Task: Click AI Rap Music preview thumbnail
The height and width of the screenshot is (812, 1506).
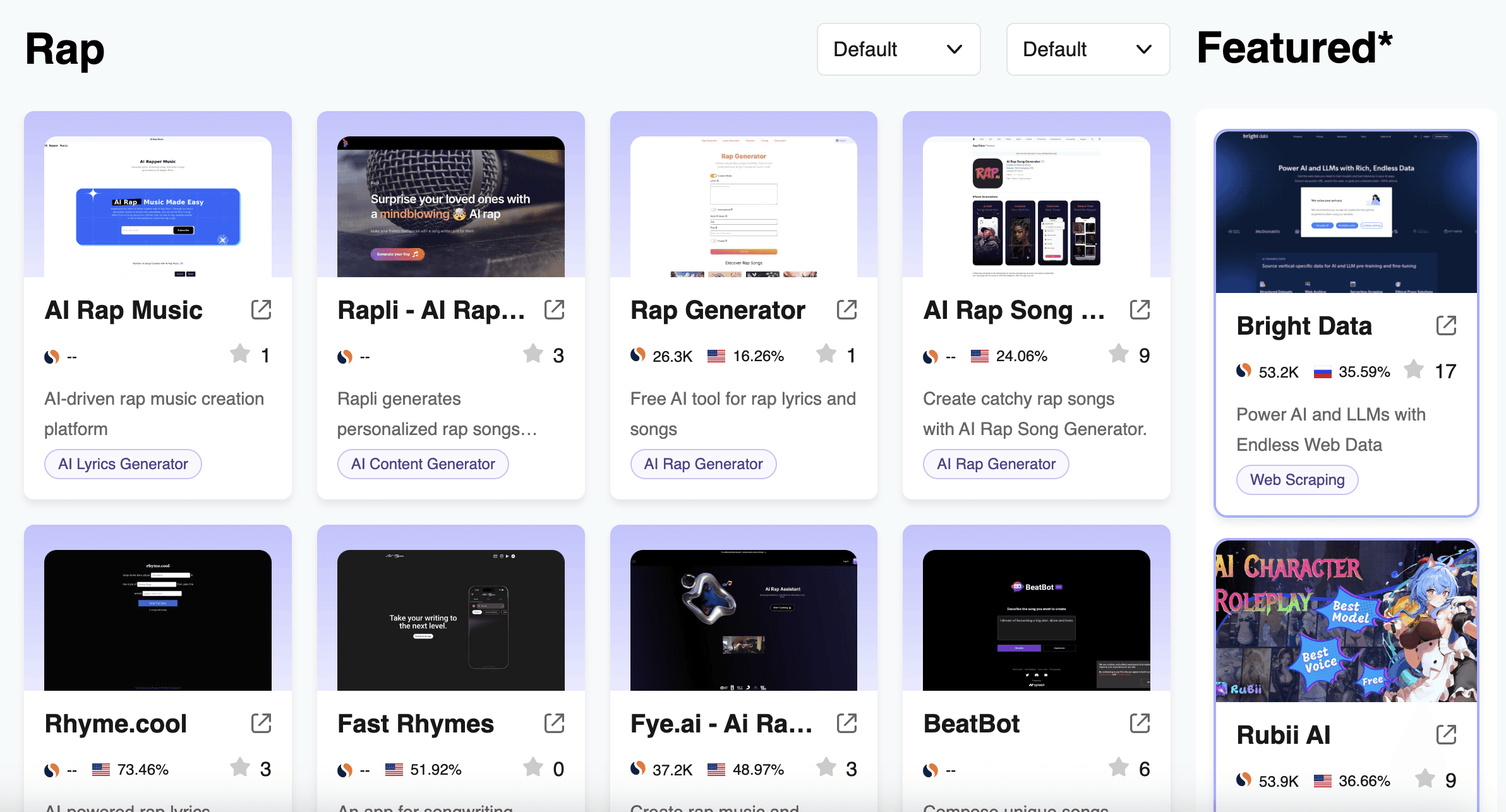Action: [x=158, y=206]
